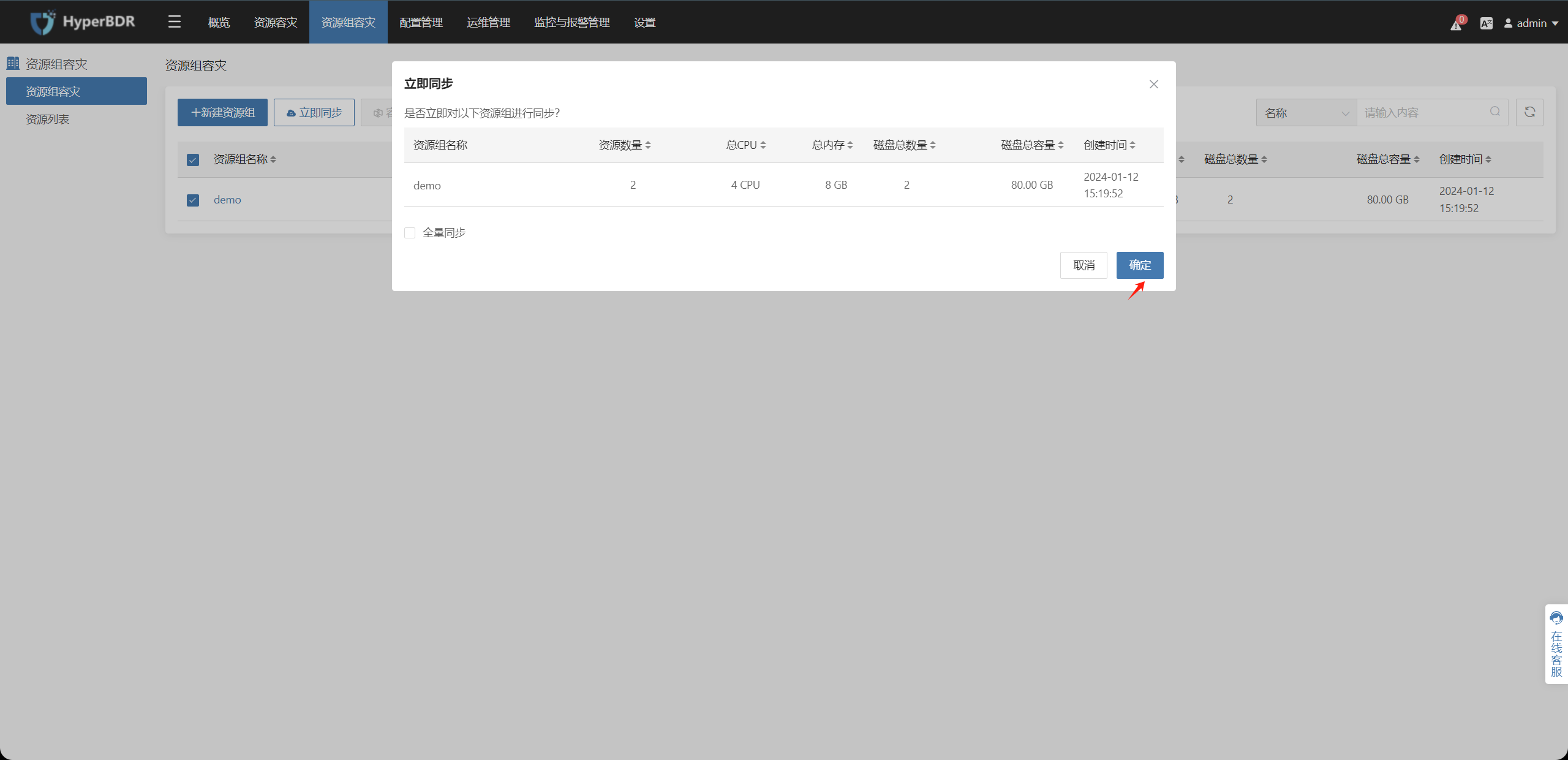
Task: Sort dialog table by 资源数量
Action: [x=648, y=145]
